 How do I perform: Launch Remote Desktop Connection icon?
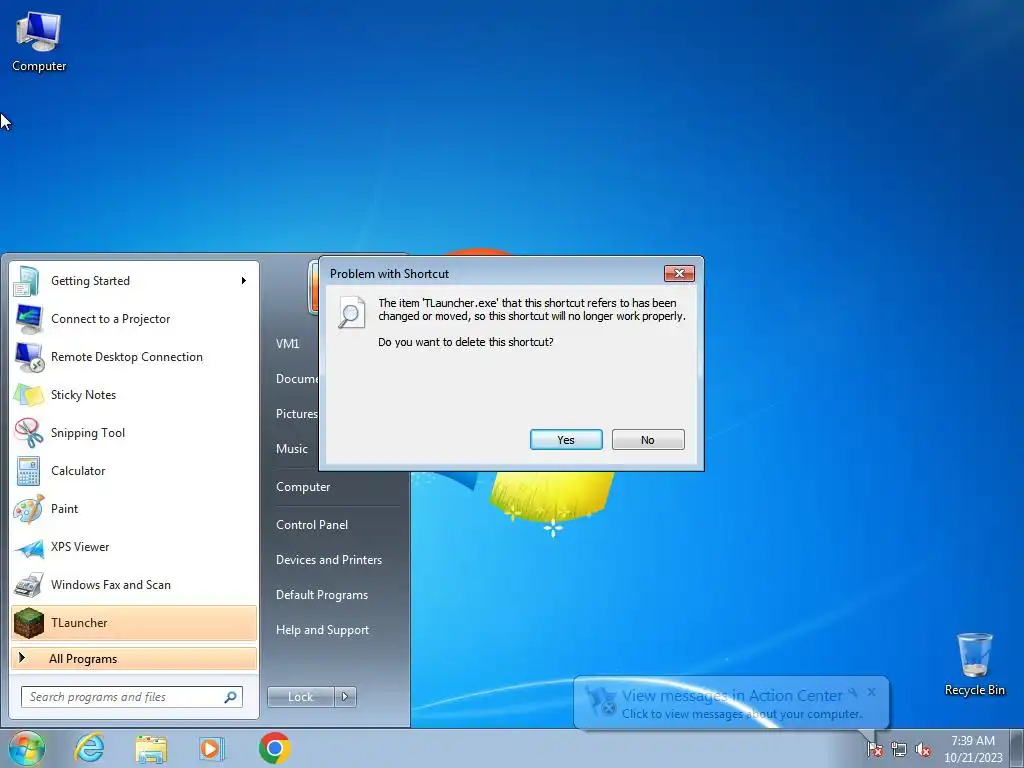coord(28,357)
